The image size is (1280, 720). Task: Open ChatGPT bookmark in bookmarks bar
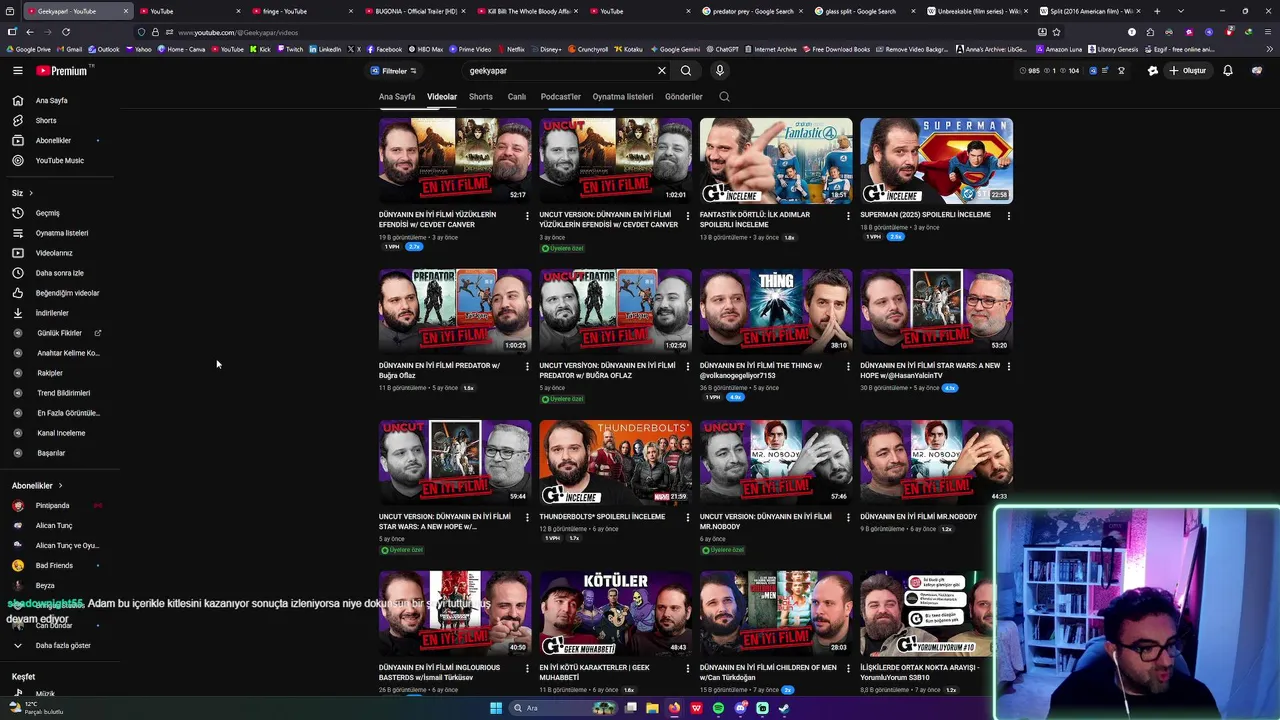[x=722, y=49]
